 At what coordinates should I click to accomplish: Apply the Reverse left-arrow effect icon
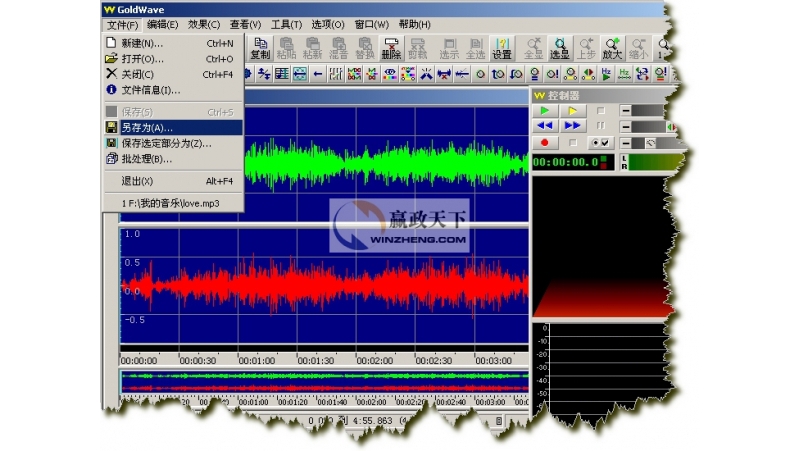318,74
